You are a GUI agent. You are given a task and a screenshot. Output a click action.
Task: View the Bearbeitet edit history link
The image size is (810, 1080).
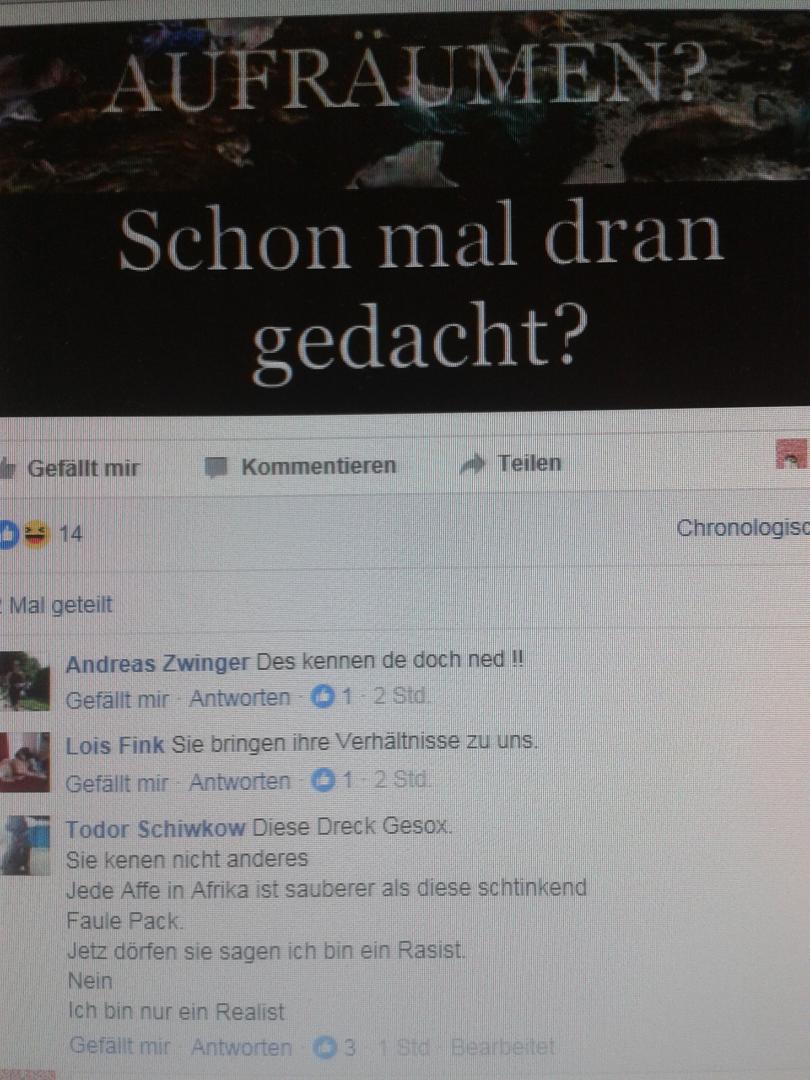pos(503,1048)
